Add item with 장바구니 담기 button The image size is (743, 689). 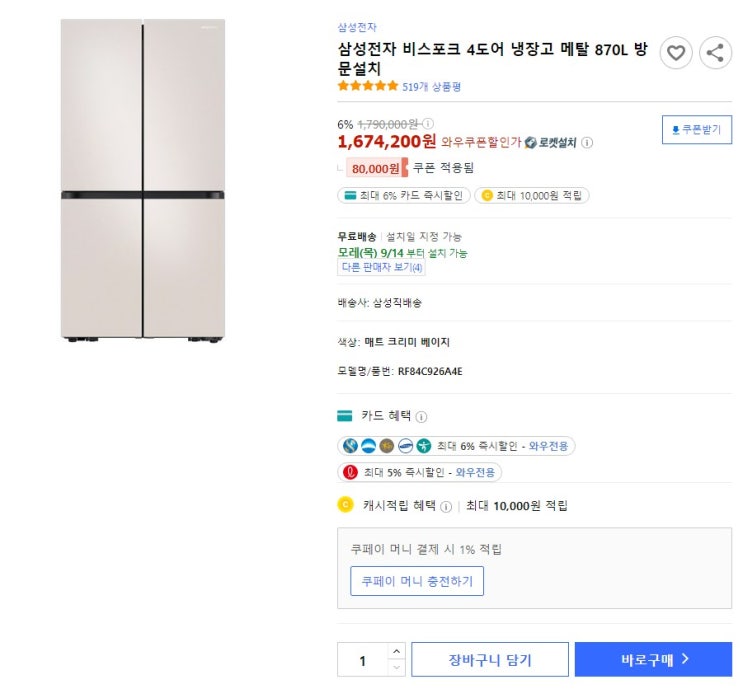pyautogui.click(x=490, y=660)
